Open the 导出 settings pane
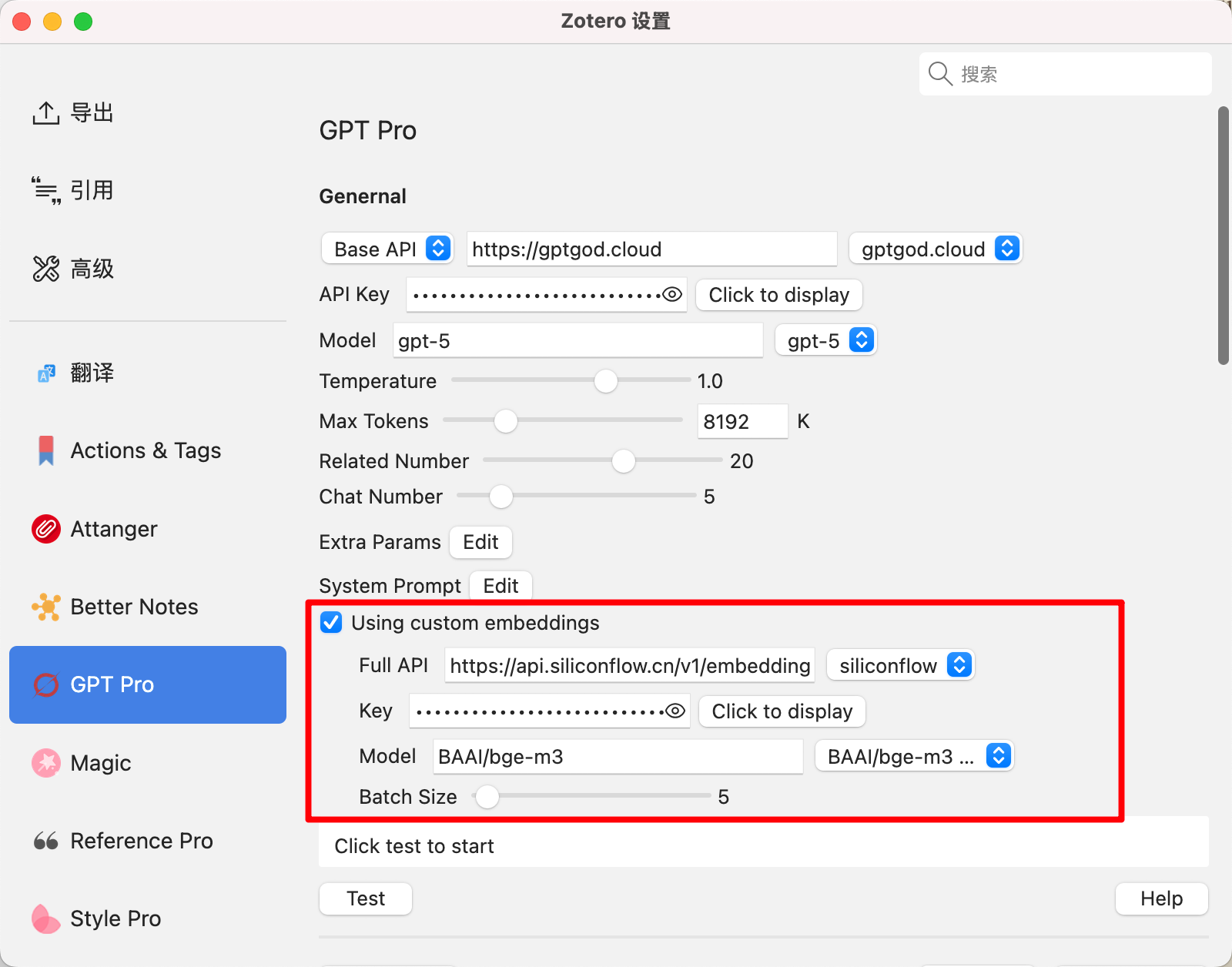Viewport: 1232px width, 967px height. pos(148,113)
